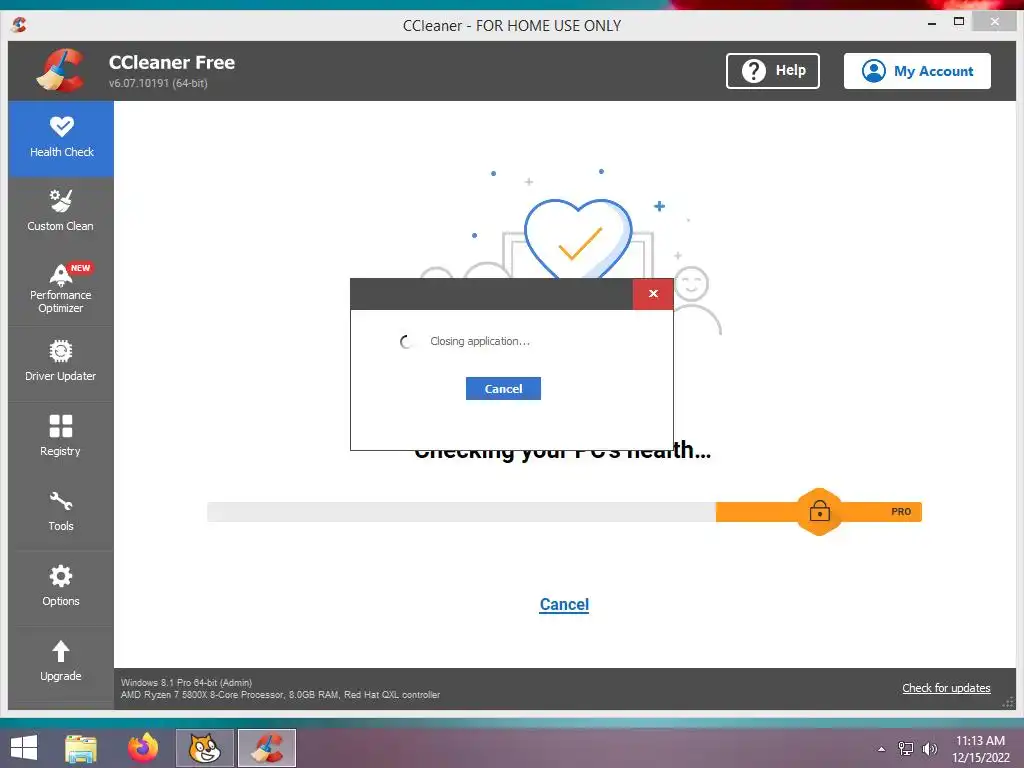Click the window resize grip in corner
Screen dimensions: 1024x768
pyautogui.click(x=1008, y=702)
